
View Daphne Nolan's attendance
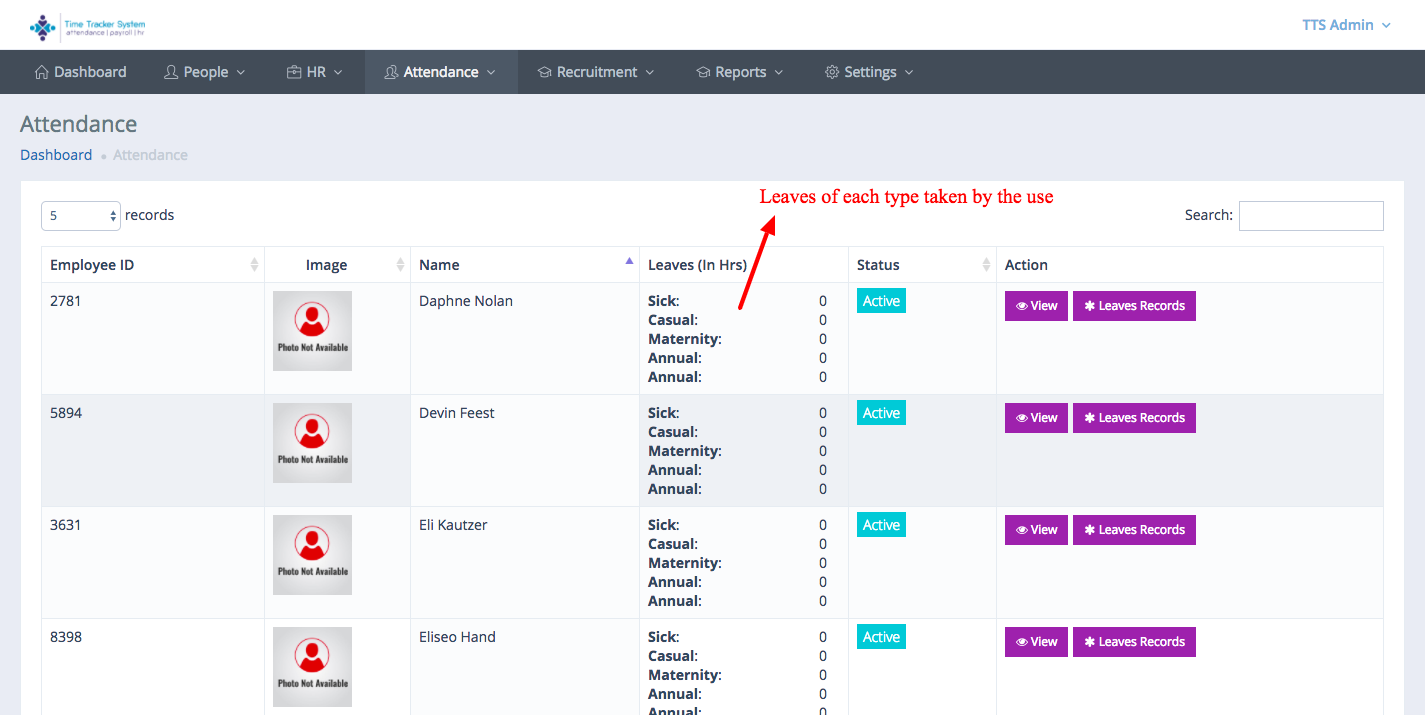tap(1036, 306)
